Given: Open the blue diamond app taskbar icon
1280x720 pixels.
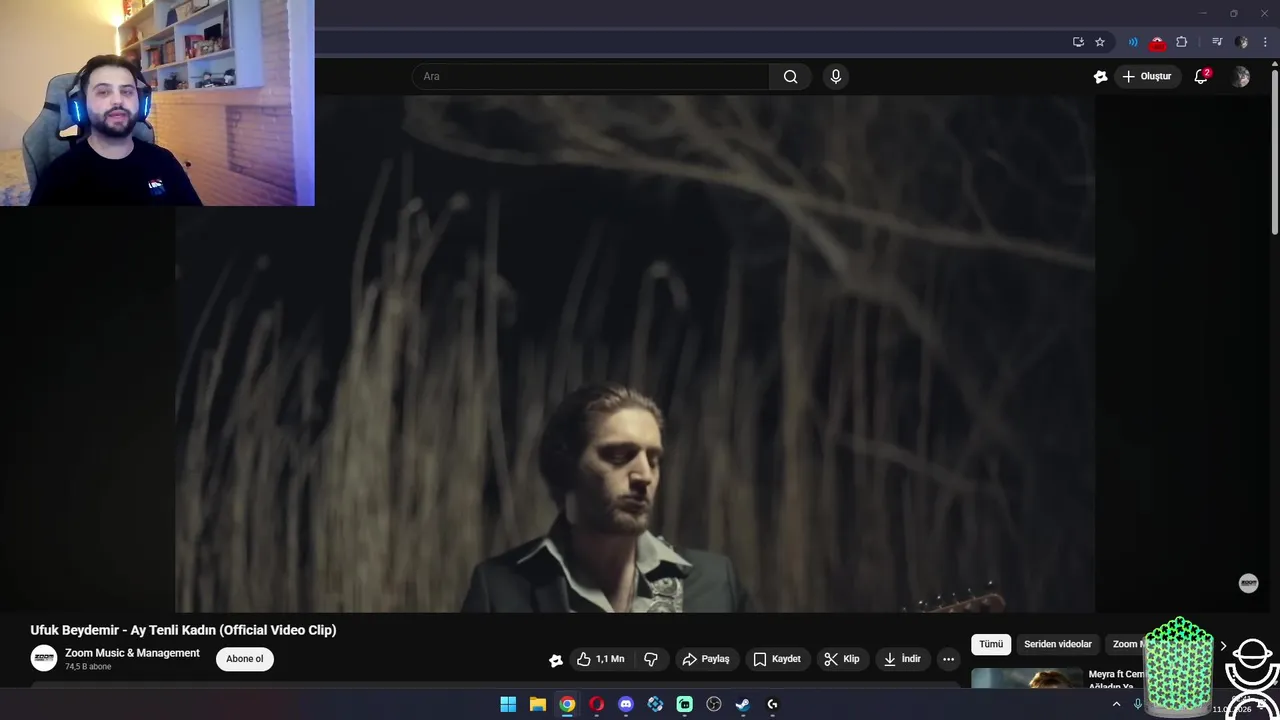Looking at the screenshot, I should click(655, 704).
